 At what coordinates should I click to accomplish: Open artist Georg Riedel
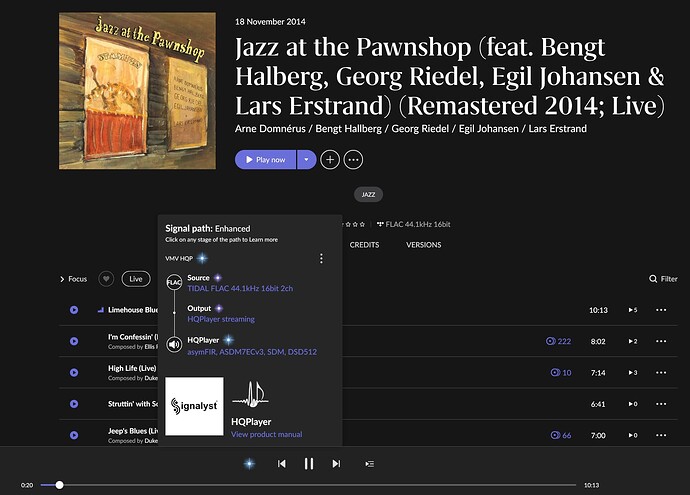click(420, 128)
